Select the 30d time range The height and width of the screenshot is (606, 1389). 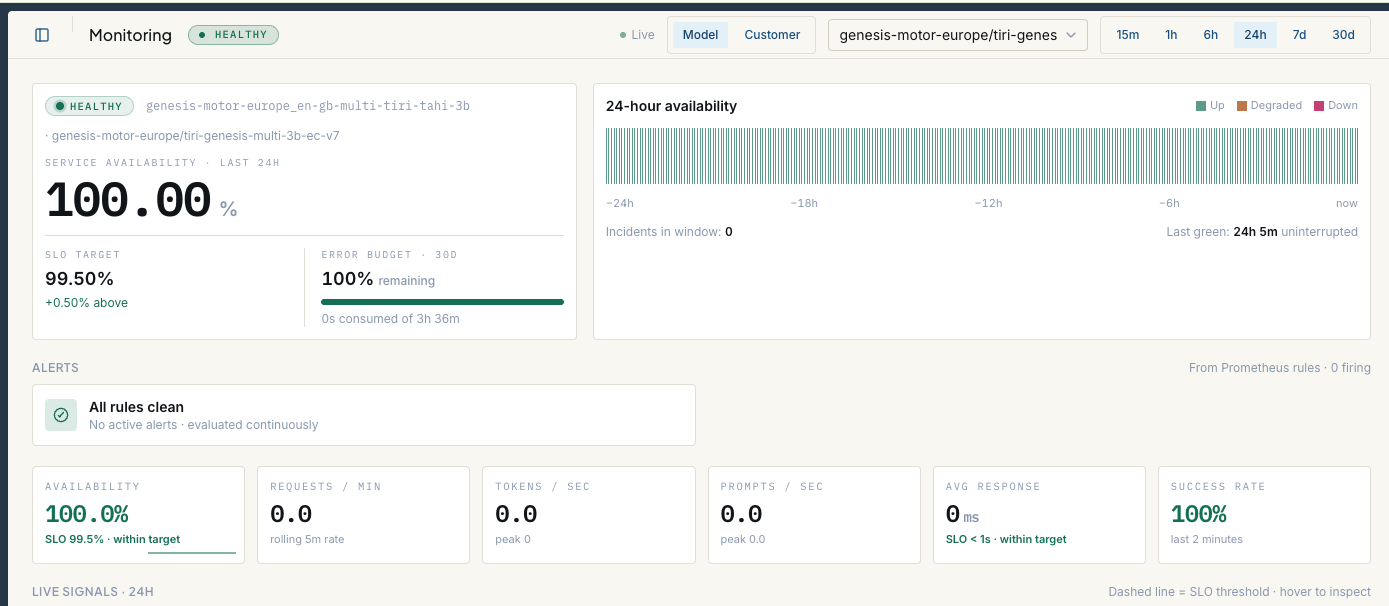(x=1343, y=35)
